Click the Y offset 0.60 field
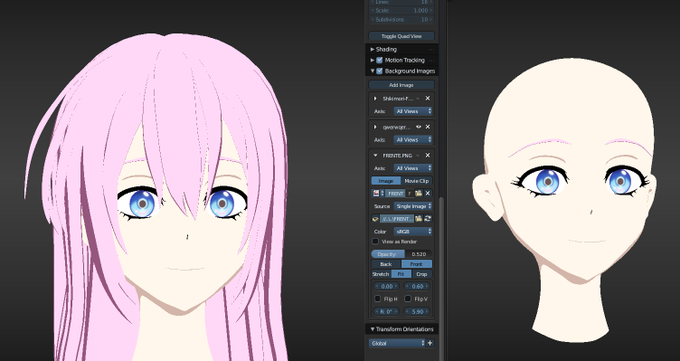 click(x=417, y=286)
